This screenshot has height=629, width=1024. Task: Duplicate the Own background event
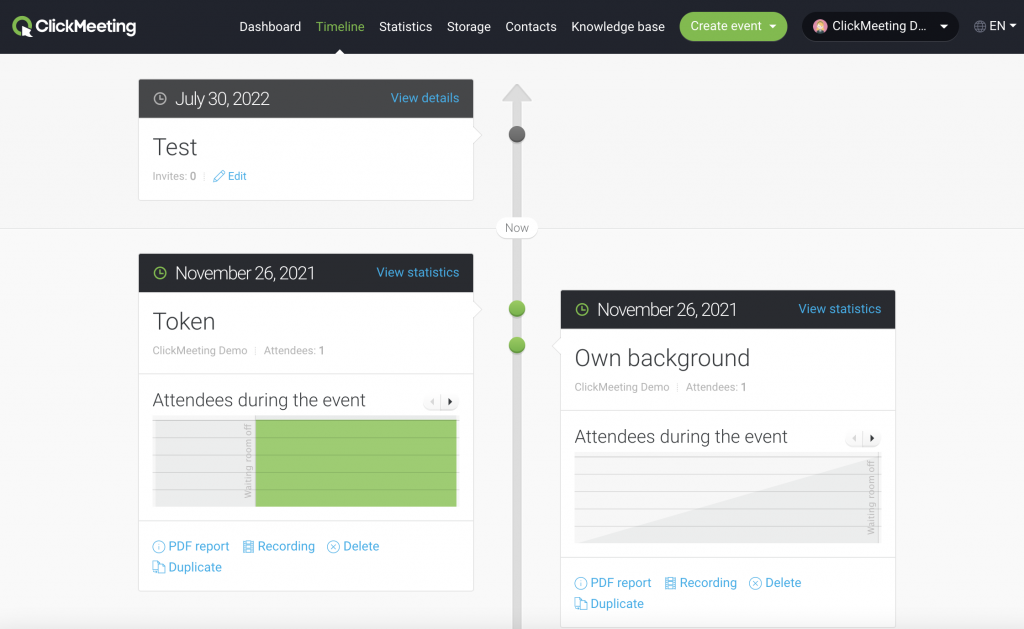[x=616, y=604]
